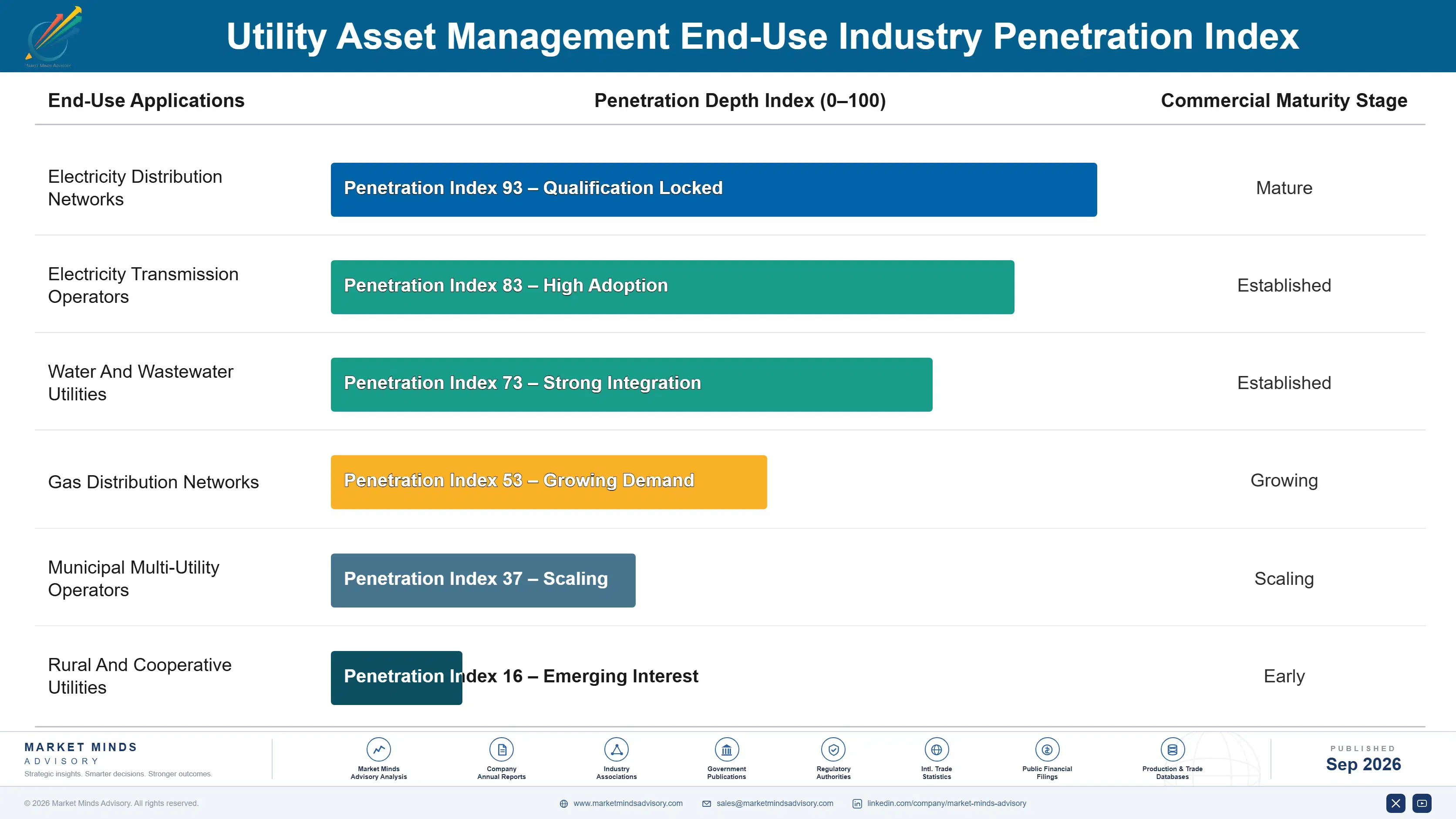The image size is (1456, 819).
Task: Select the Penetration Index 53 Growing Demand bar
Action: [548, 482]
